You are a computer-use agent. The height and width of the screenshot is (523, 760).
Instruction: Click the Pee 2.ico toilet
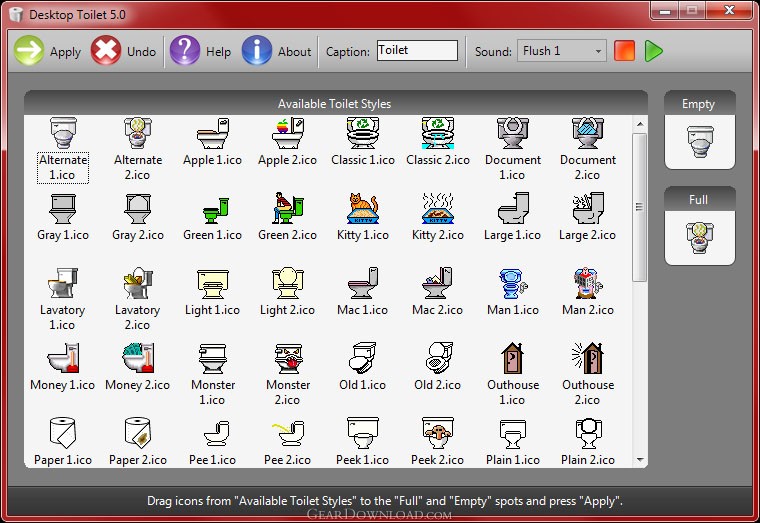click(288, 434)
